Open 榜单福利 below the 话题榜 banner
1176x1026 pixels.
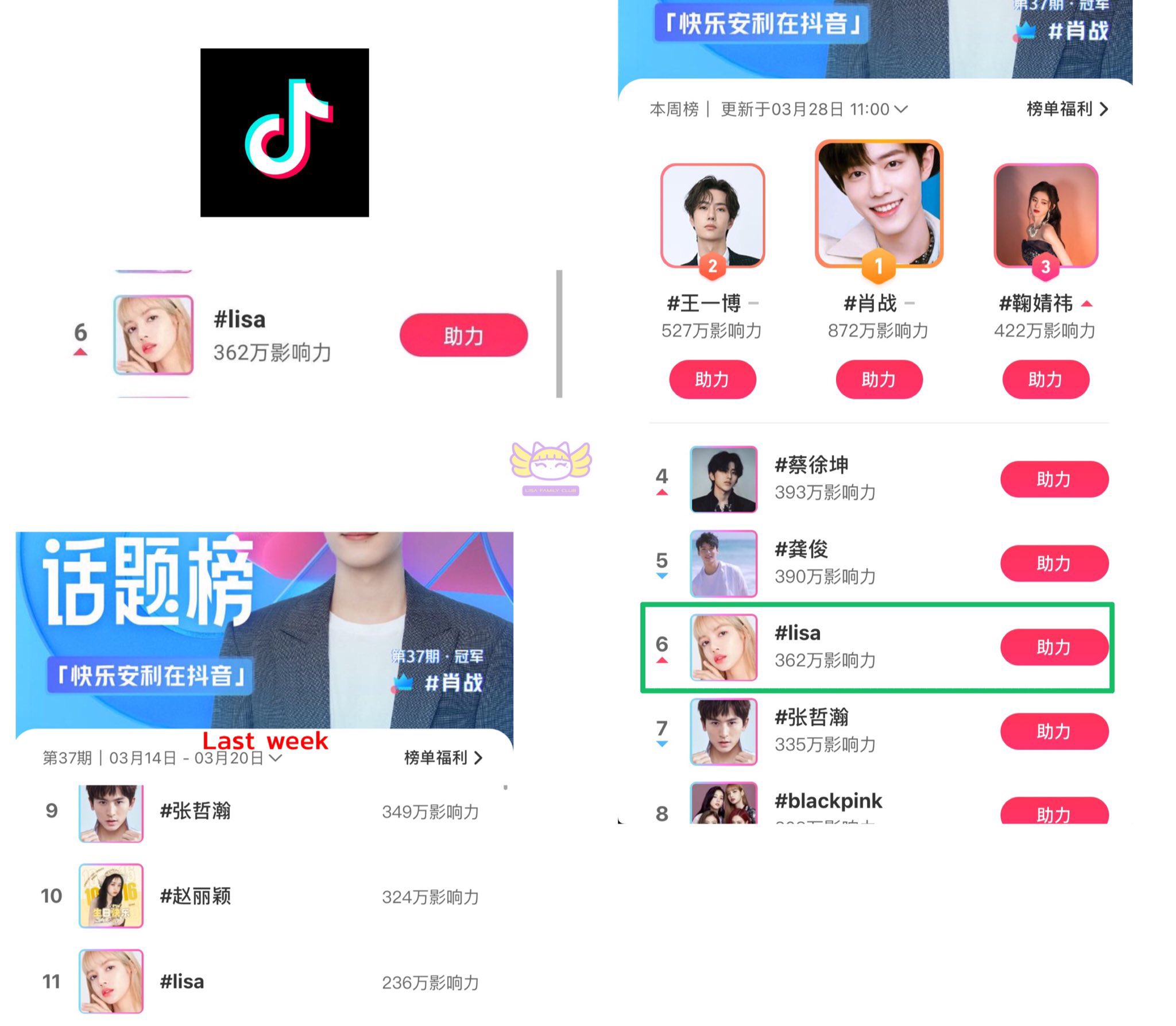(x=443, y=758)
